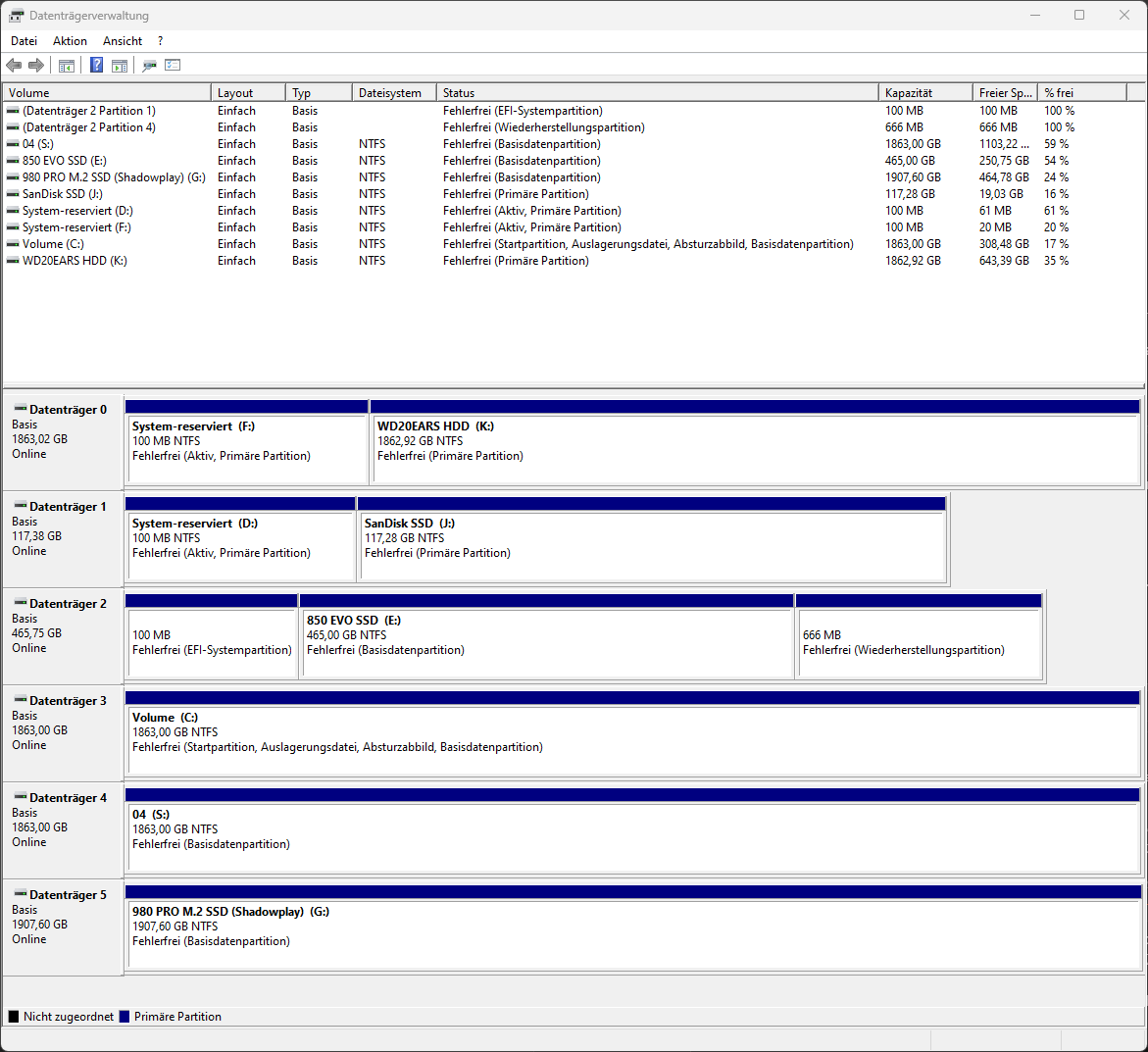Open Help via blue question mark icon

click(x=96, y=65)
